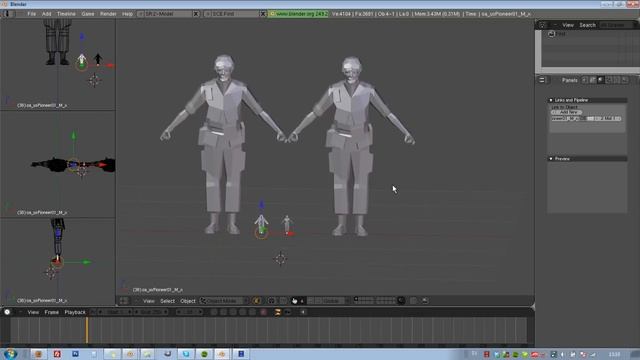Toggle the 3D transform manipulator hand icon

click(x=294, y=301)
